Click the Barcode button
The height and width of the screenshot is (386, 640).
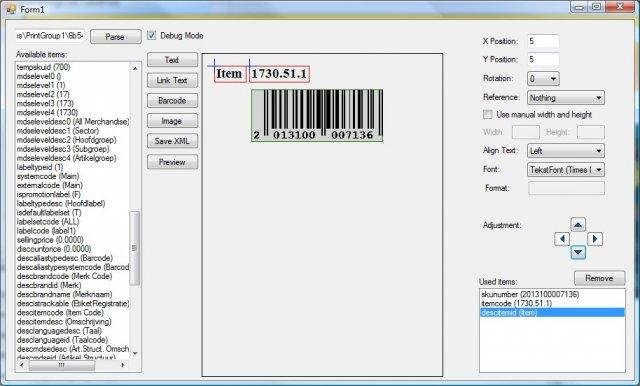click(x=172, y=101)
